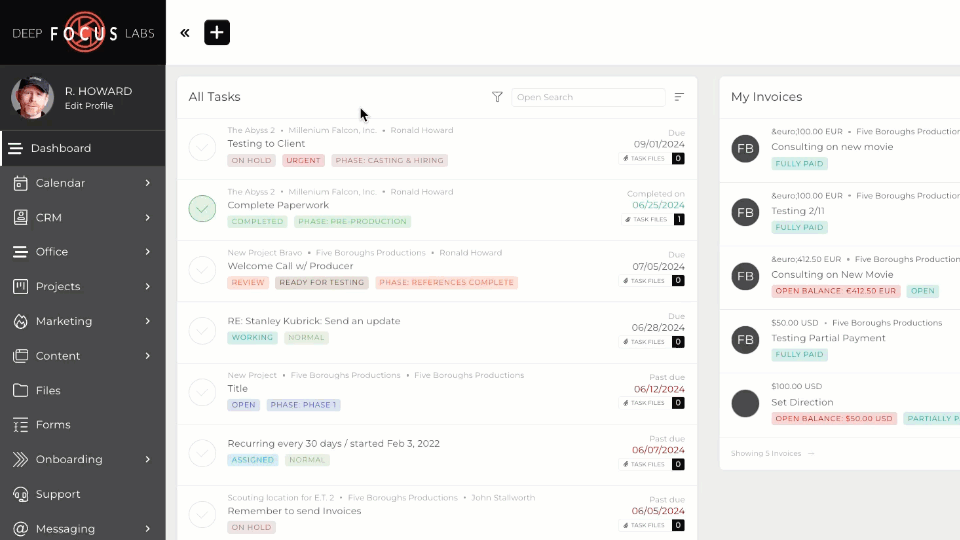The image size is (960, 540).
Task: Open the task filter funnel icon
Action: tap(497, 97)
